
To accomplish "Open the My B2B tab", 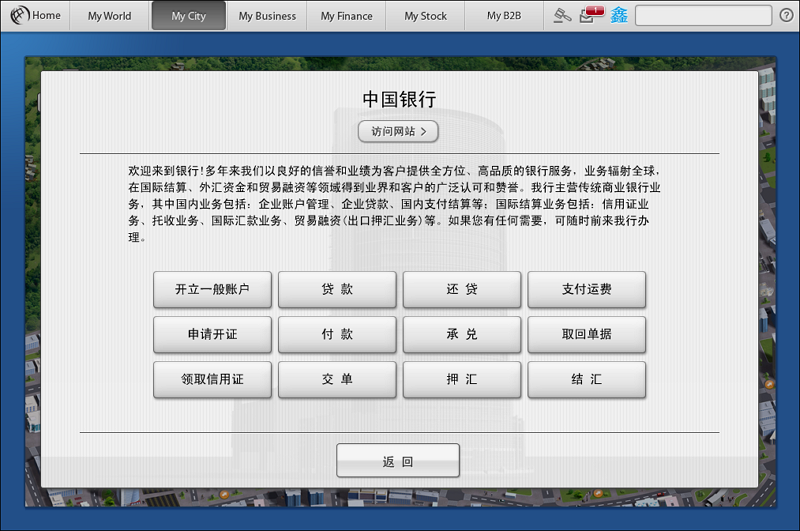I will point(504,16).
